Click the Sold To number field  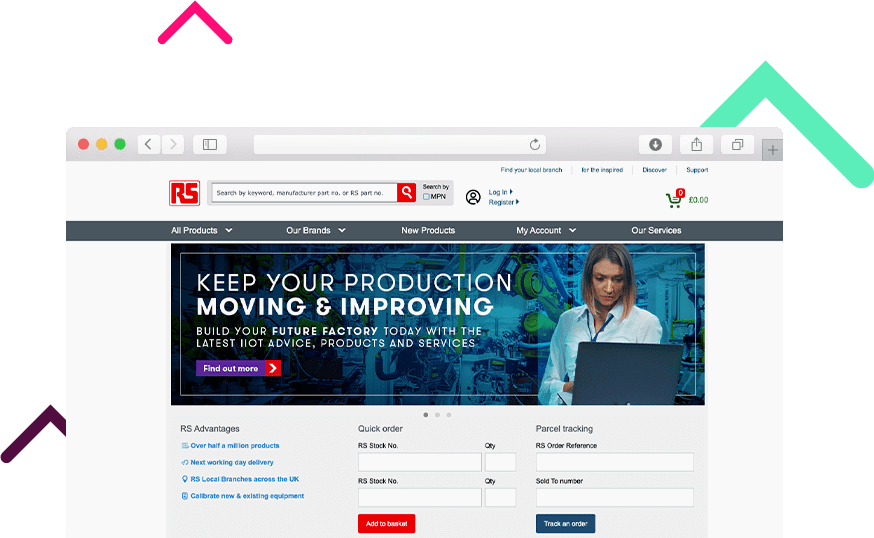point(615,497)
